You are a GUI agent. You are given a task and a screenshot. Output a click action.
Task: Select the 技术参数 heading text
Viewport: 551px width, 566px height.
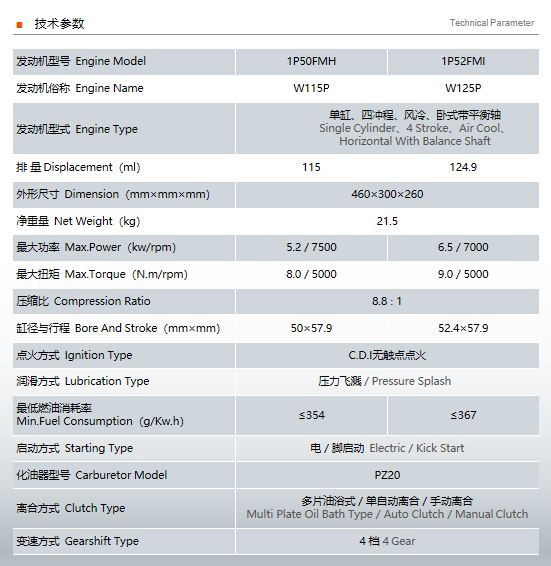(x=59, y=24)
